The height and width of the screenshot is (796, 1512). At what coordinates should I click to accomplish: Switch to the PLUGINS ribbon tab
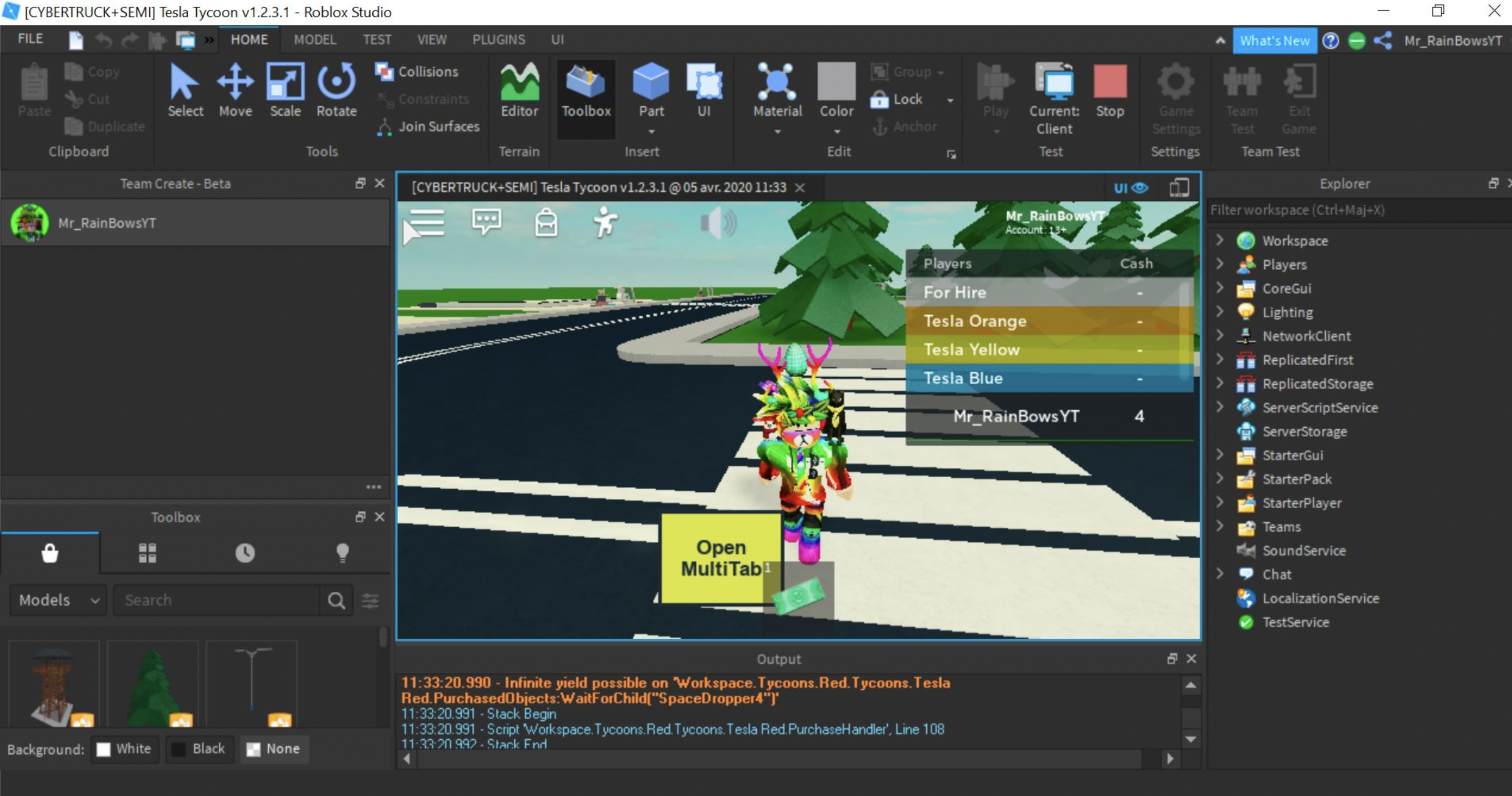(499, 39)
